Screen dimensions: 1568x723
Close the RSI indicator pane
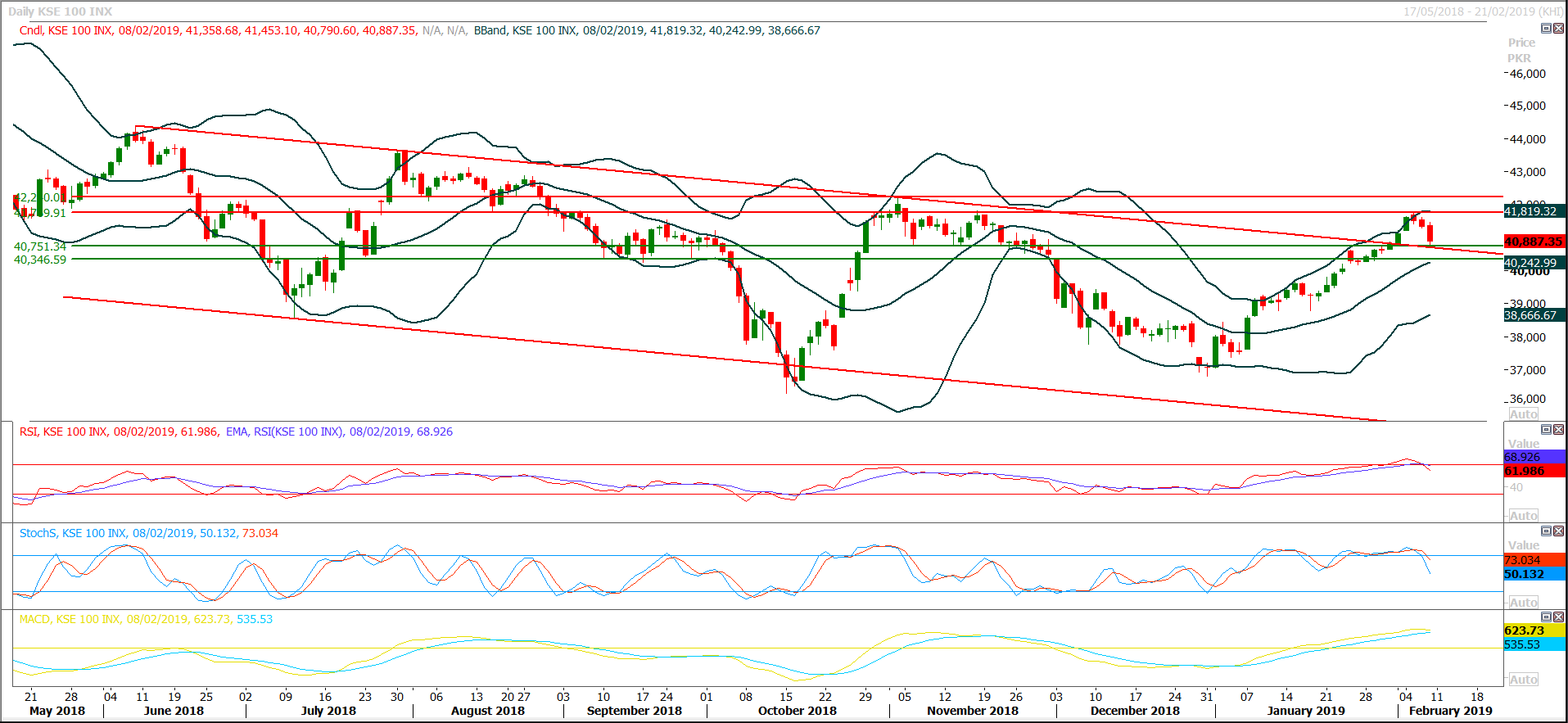[x=1558, y=429]
